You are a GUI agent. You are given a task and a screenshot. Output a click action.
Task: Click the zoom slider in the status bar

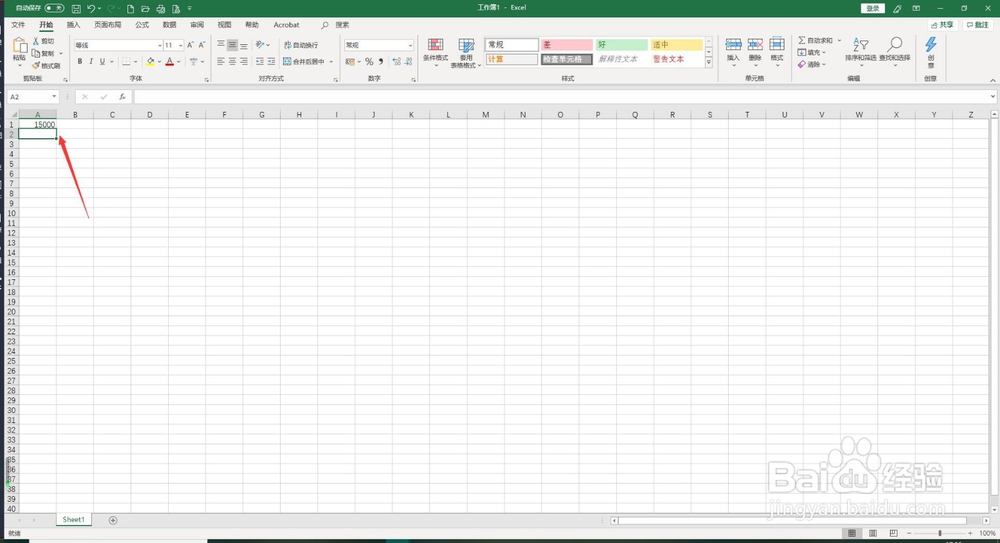click(939, 533)
